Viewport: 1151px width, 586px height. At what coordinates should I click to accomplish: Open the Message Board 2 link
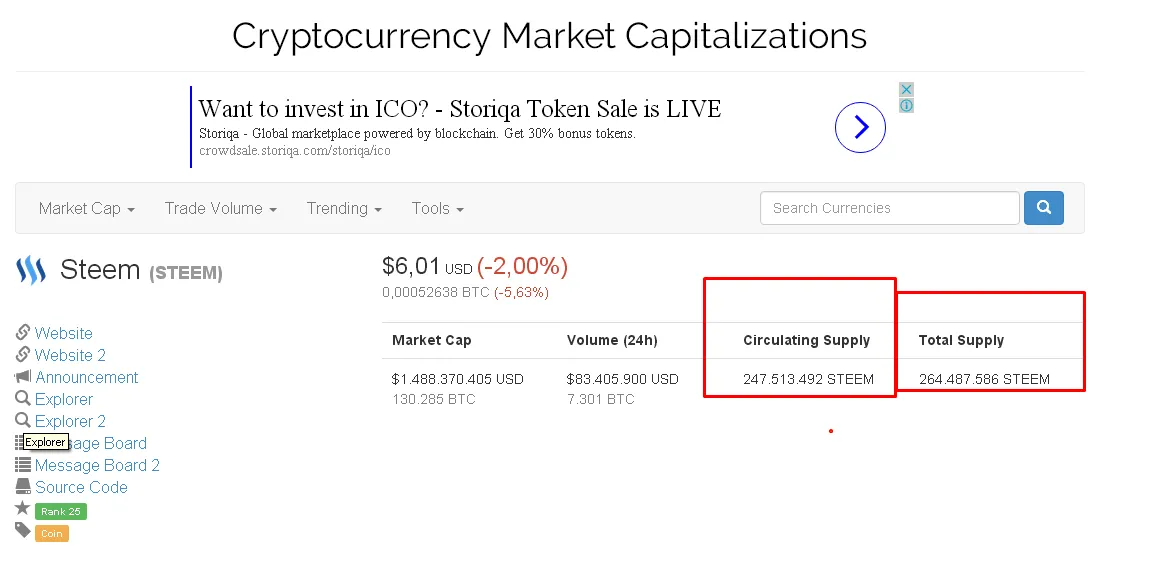[x=97, y=466]
